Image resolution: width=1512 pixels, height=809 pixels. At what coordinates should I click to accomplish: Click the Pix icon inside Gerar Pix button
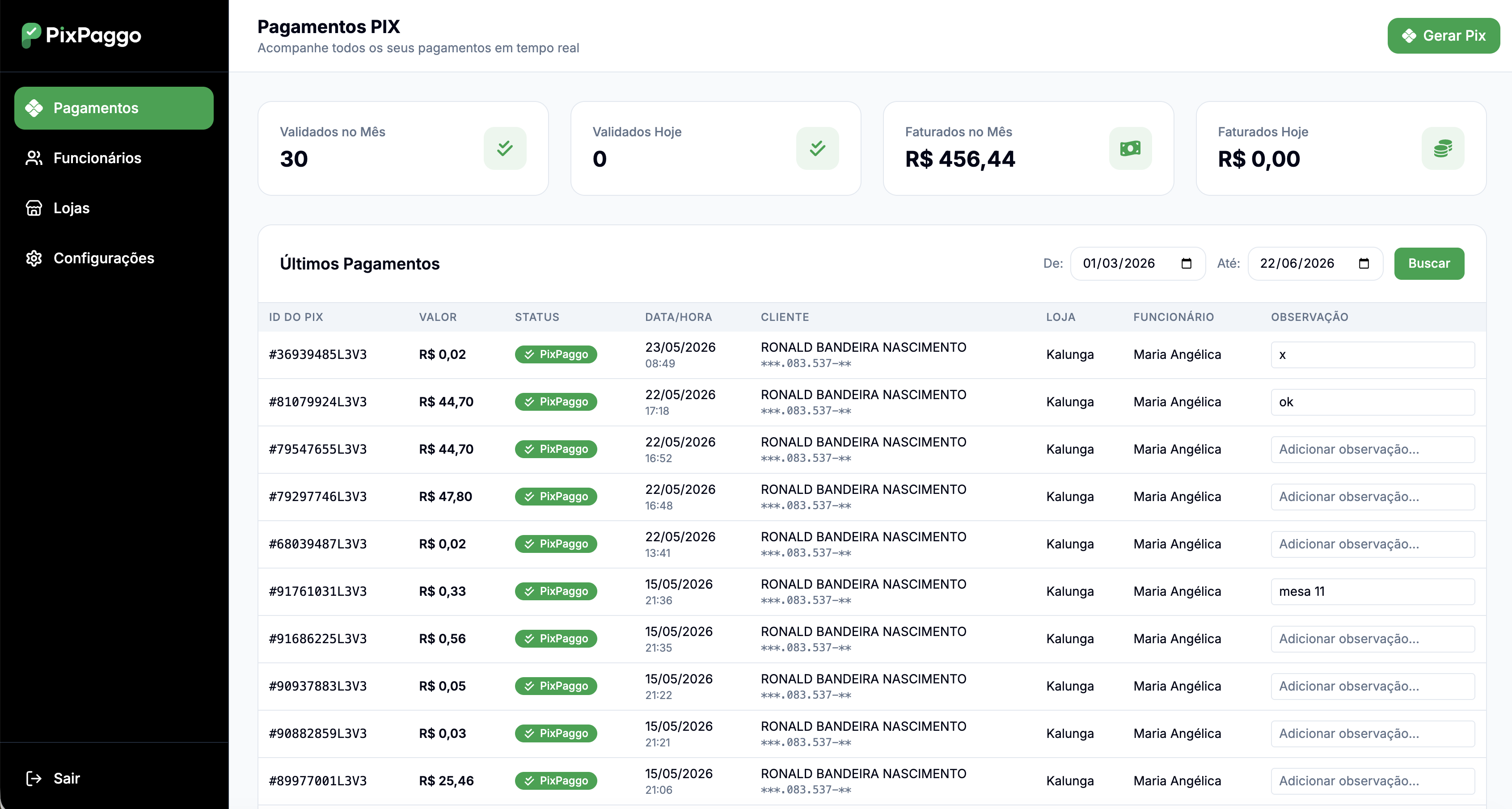click(1409, 36)
